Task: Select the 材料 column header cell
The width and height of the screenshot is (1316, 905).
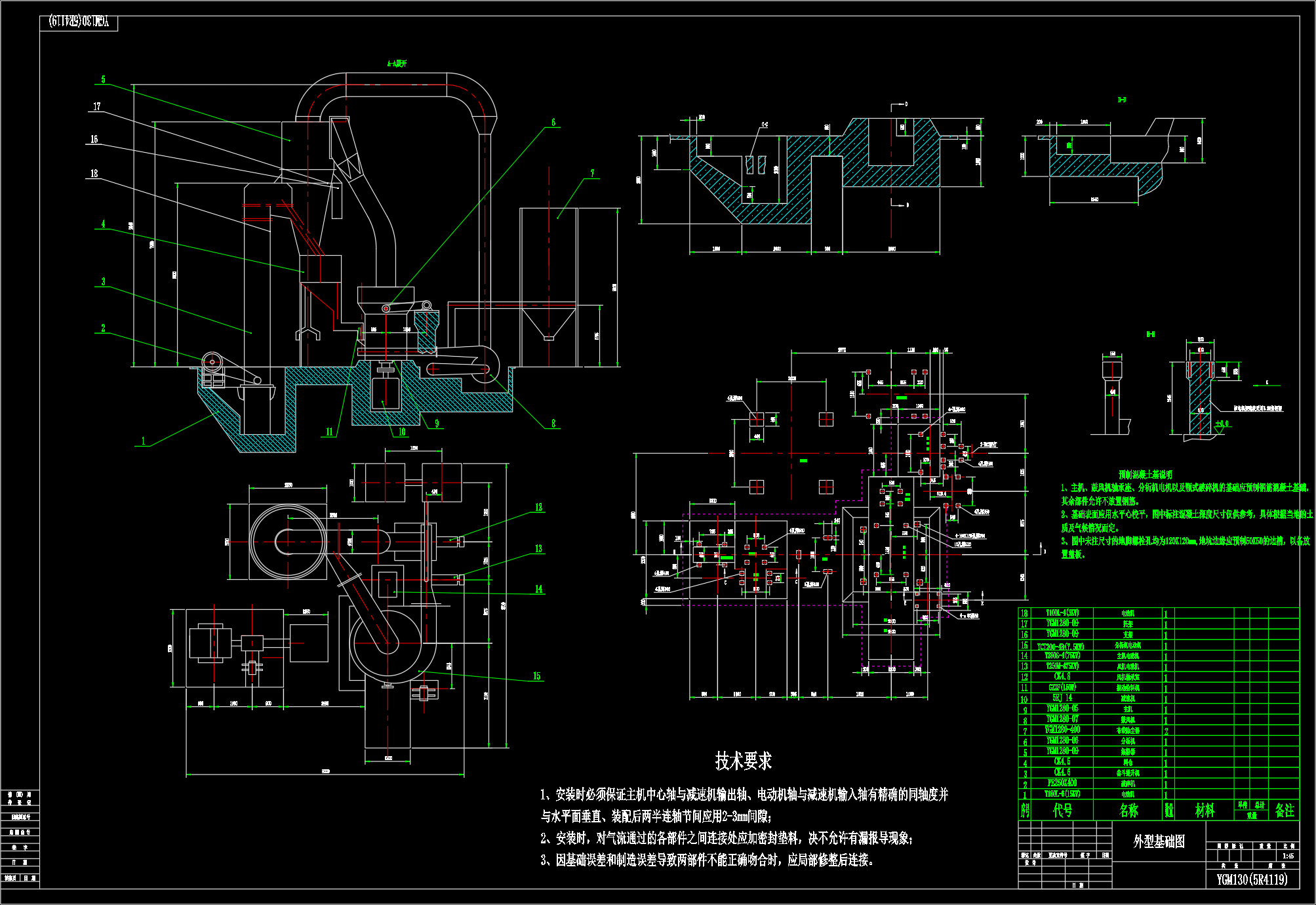Action: [1205, 811]
